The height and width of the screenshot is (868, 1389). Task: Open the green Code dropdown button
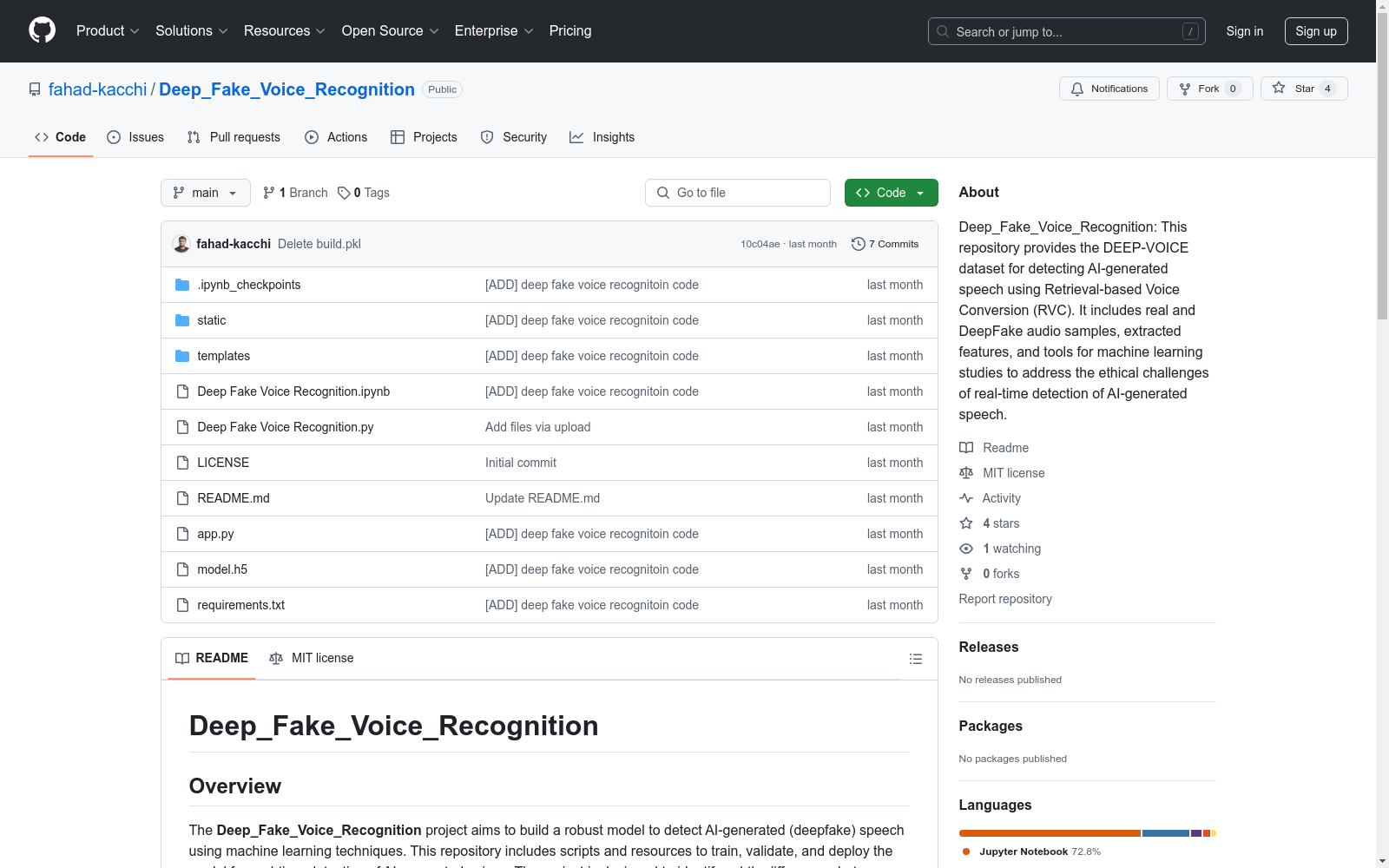pos(891,193)
